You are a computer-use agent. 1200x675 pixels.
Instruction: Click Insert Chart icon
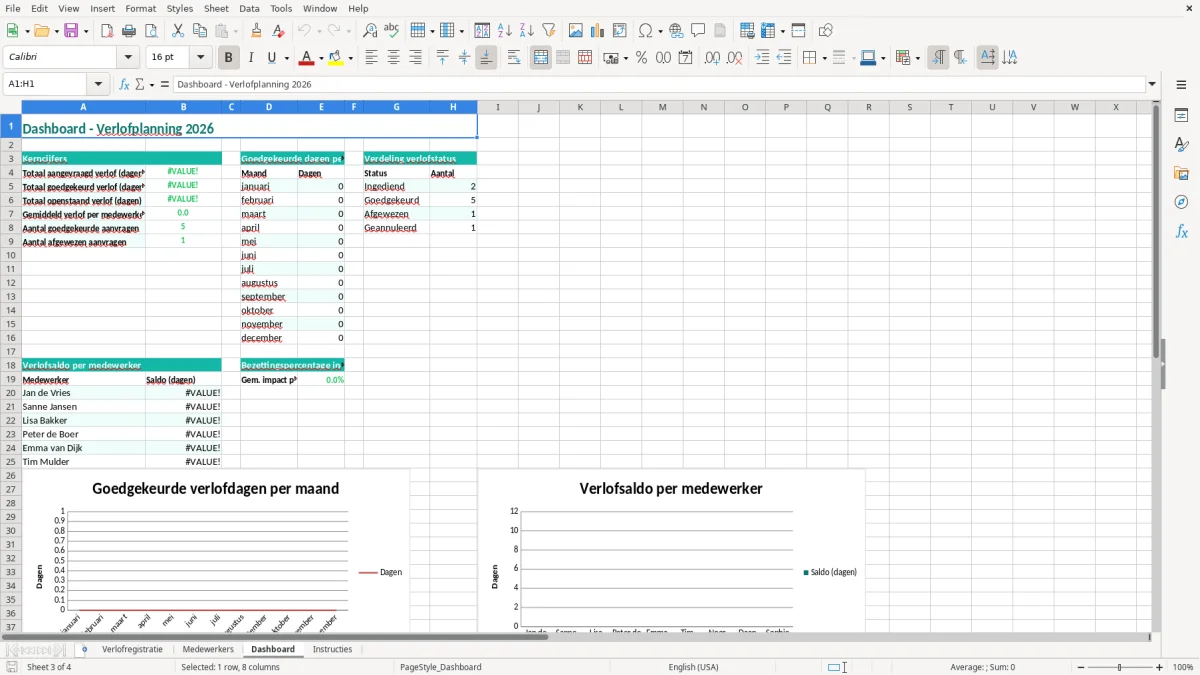[598, 31]
